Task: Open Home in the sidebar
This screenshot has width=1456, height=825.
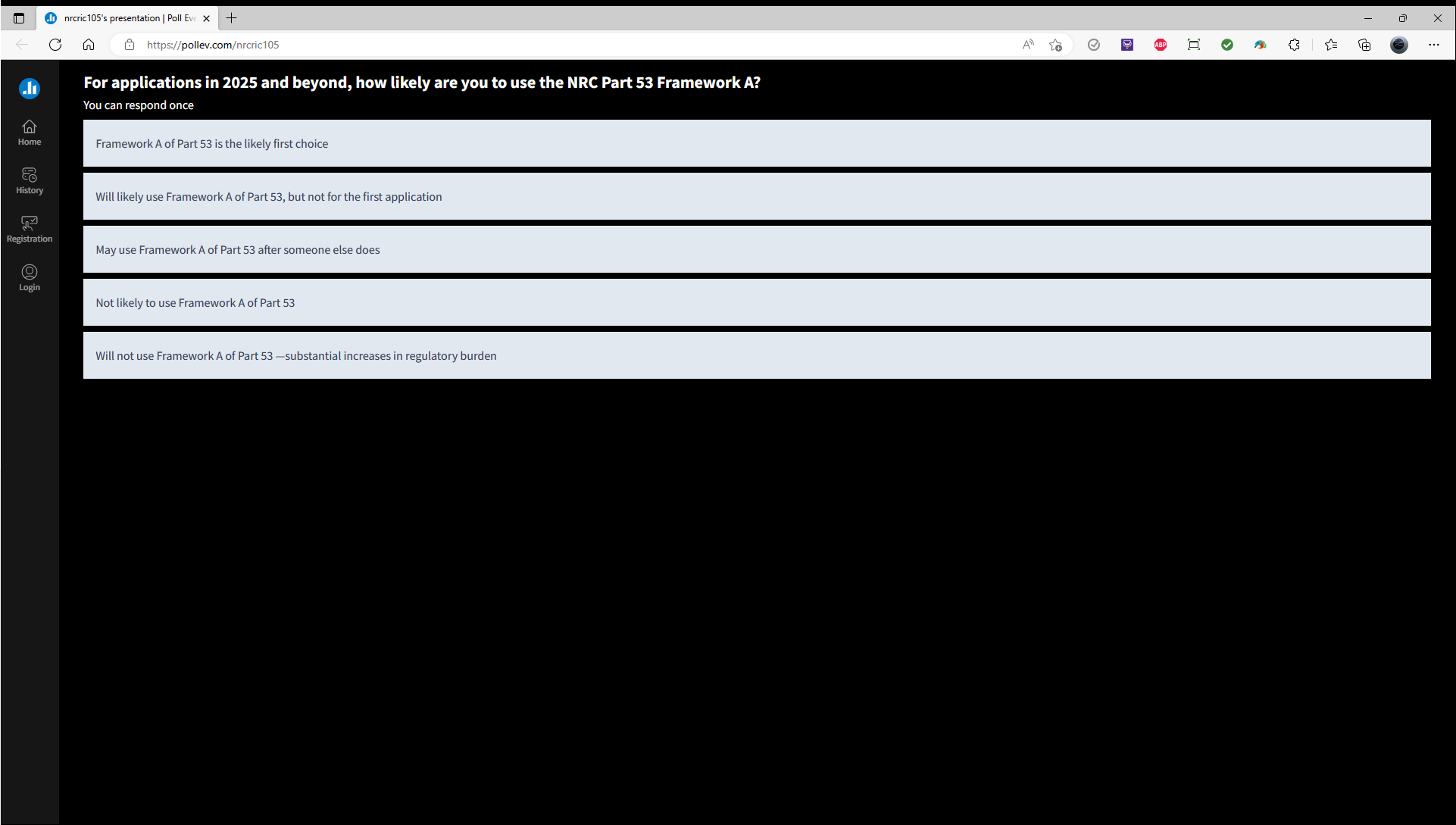Action: [30, 133]
